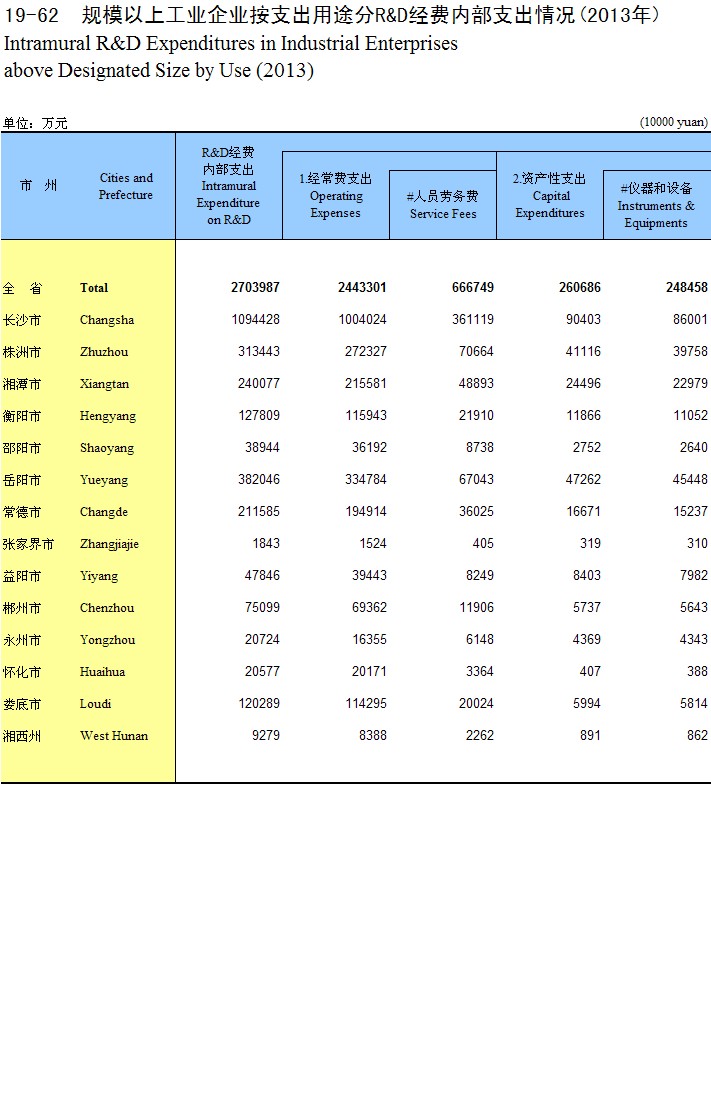Viewport: 711px width, 1104px height.
Task: Click total operating expenses value 2443301
Action: 362,287
